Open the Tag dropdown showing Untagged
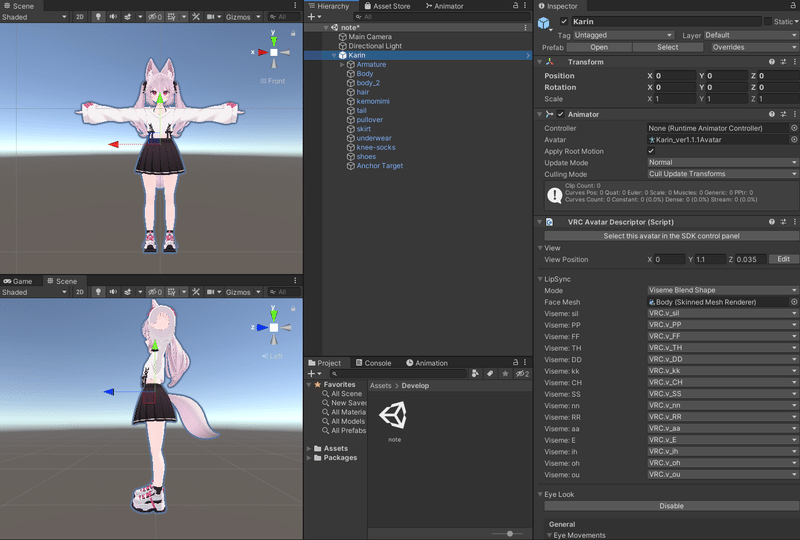The height and width of the screenshot is (540, 800). [623, 35]
